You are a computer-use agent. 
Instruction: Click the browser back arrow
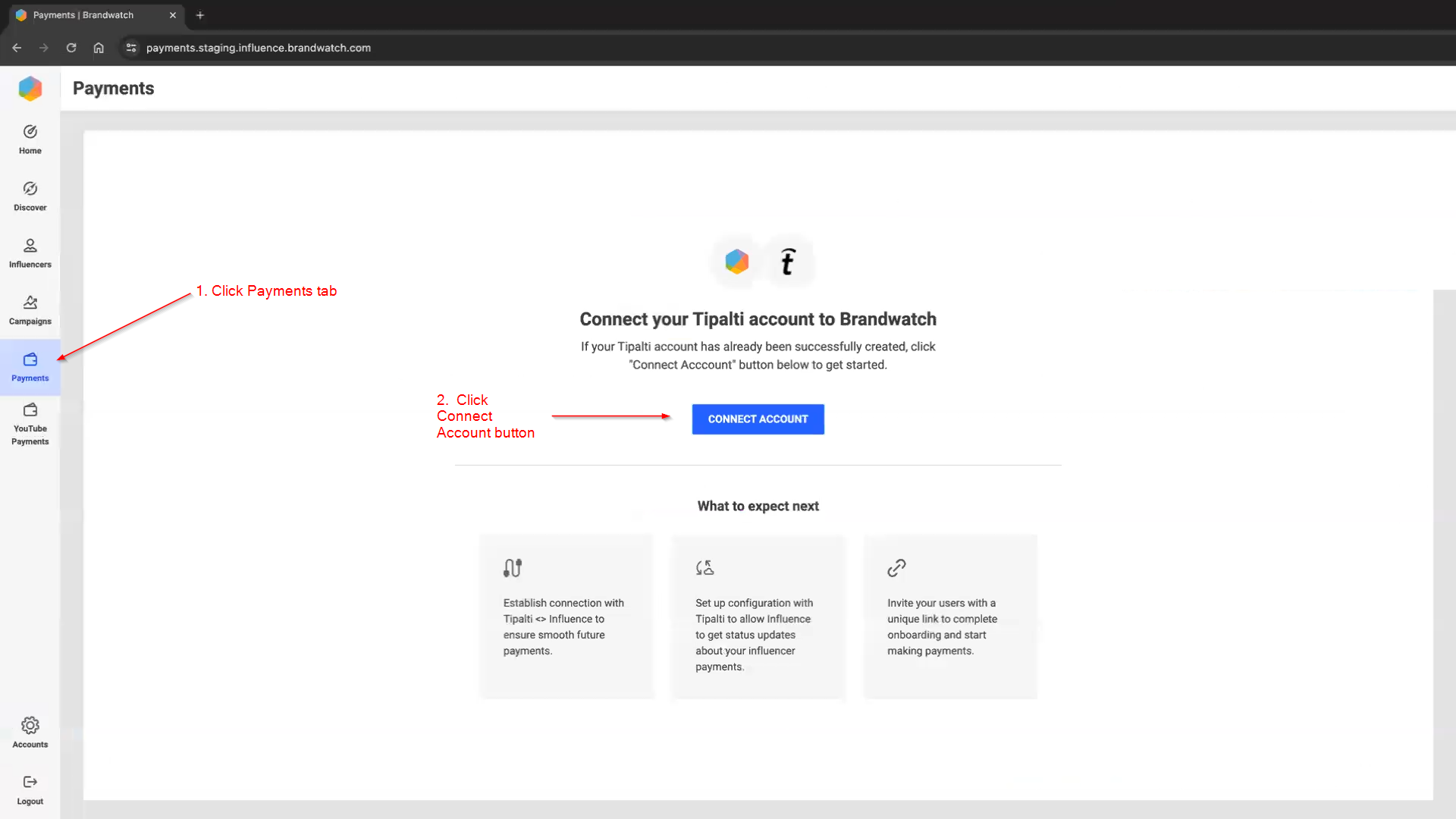(17, 48)
